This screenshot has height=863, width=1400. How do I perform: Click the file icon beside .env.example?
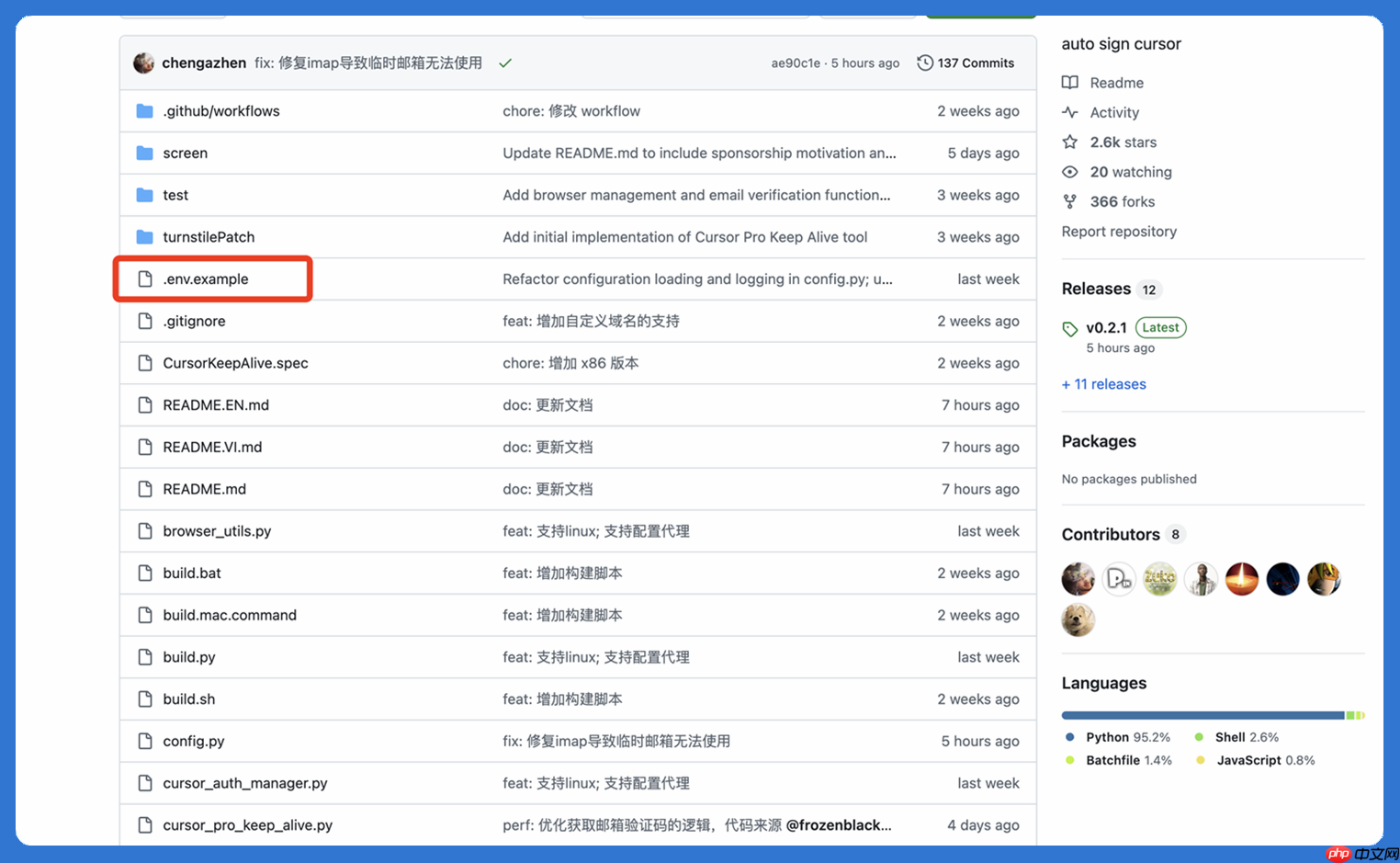tap(144, 279)
